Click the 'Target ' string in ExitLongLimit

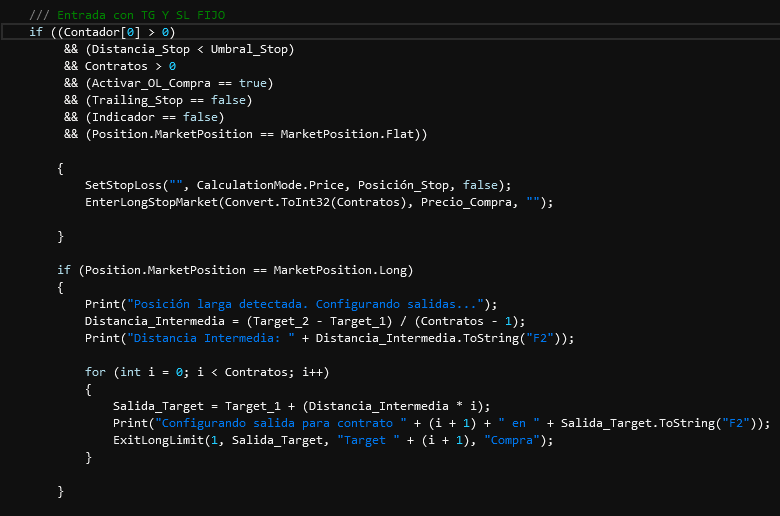368,440
